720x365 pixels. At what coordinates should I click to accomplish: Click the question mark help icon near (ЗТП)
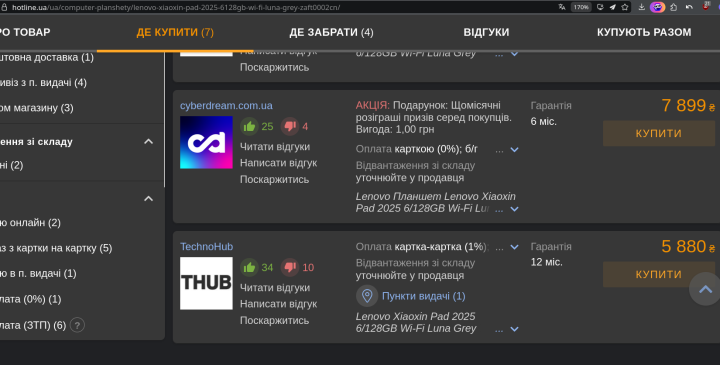pos(77,325)
